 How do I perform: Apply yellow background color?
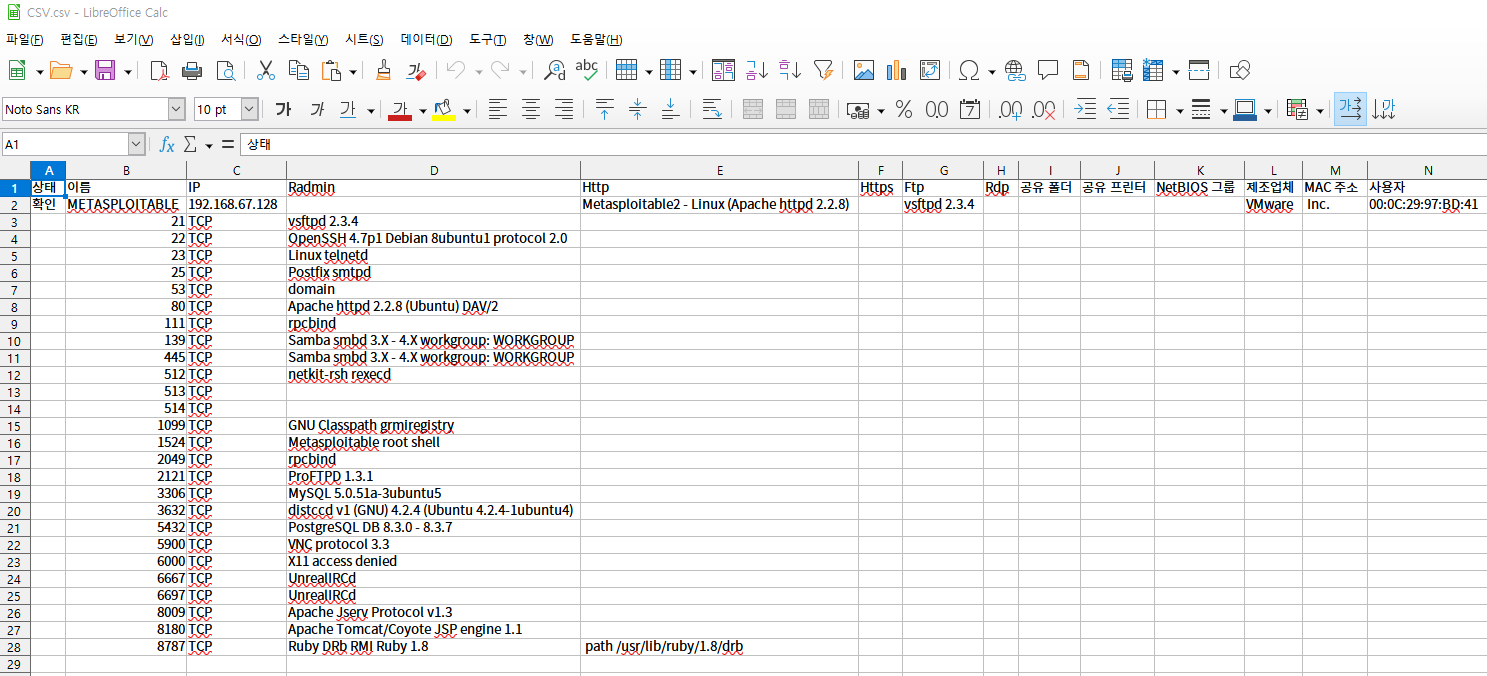(444, 109)
